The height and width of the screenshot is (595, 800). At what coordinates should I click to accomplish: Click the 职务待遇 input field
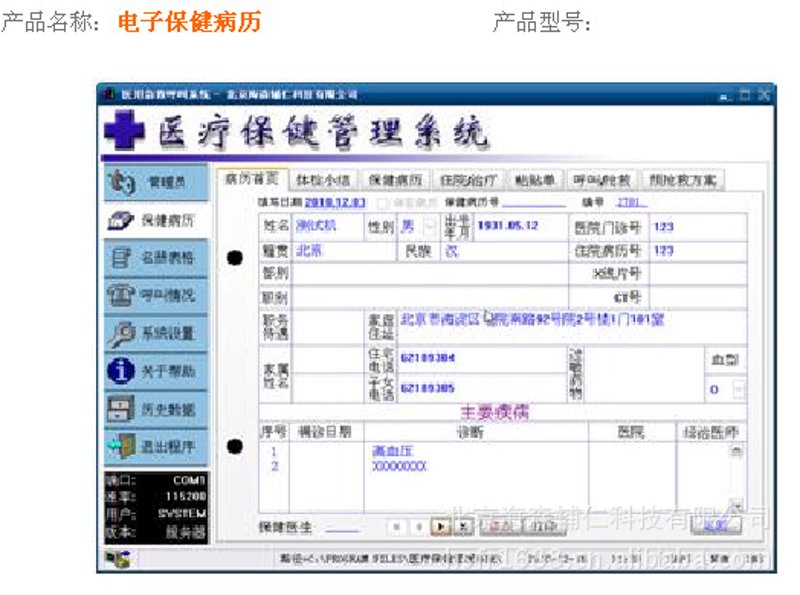point(328,327)
